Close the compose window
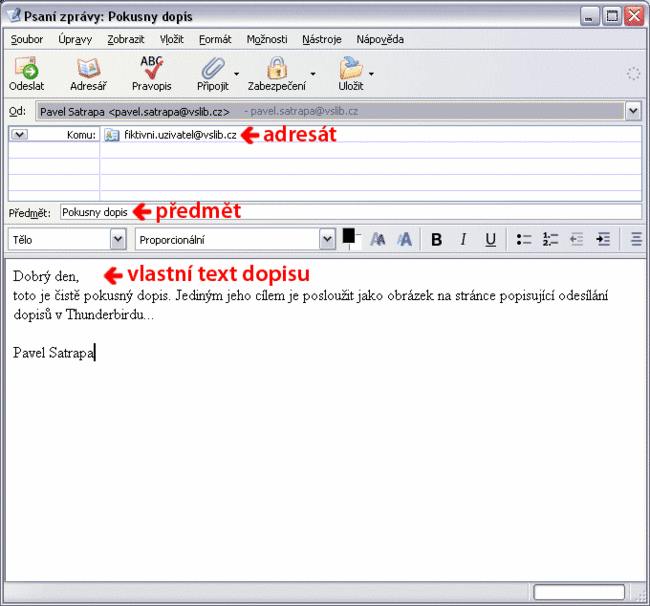Screen dimensions: 650x606 [634, 17]
